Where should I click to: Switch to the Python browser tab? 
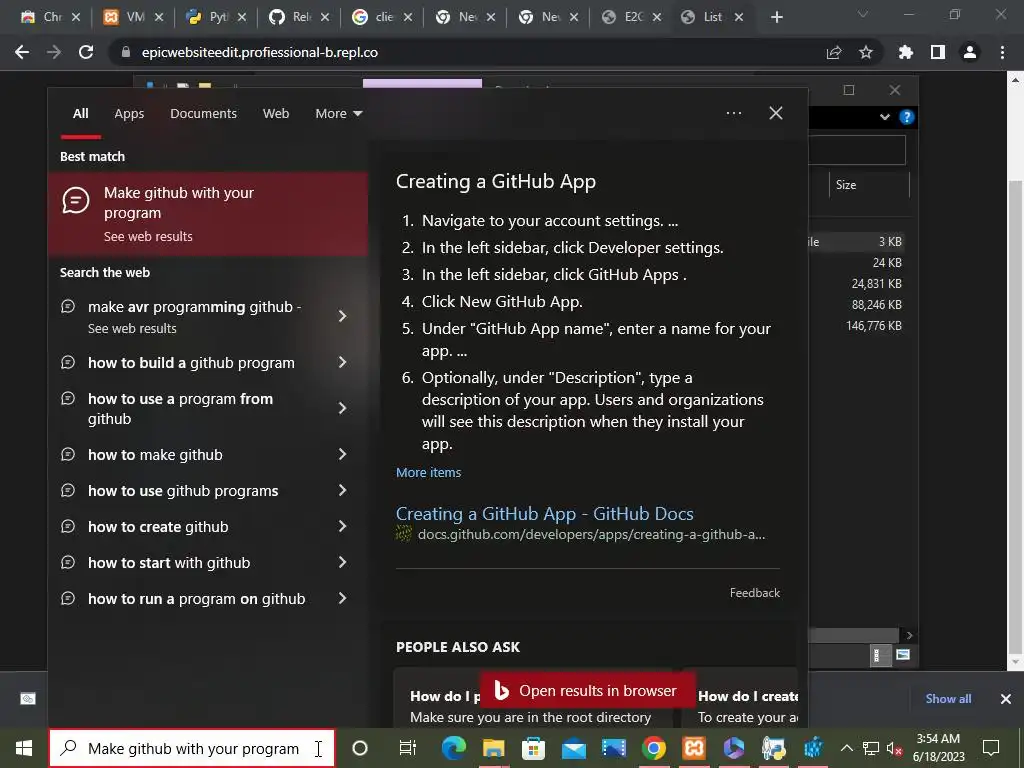point(216,17)
